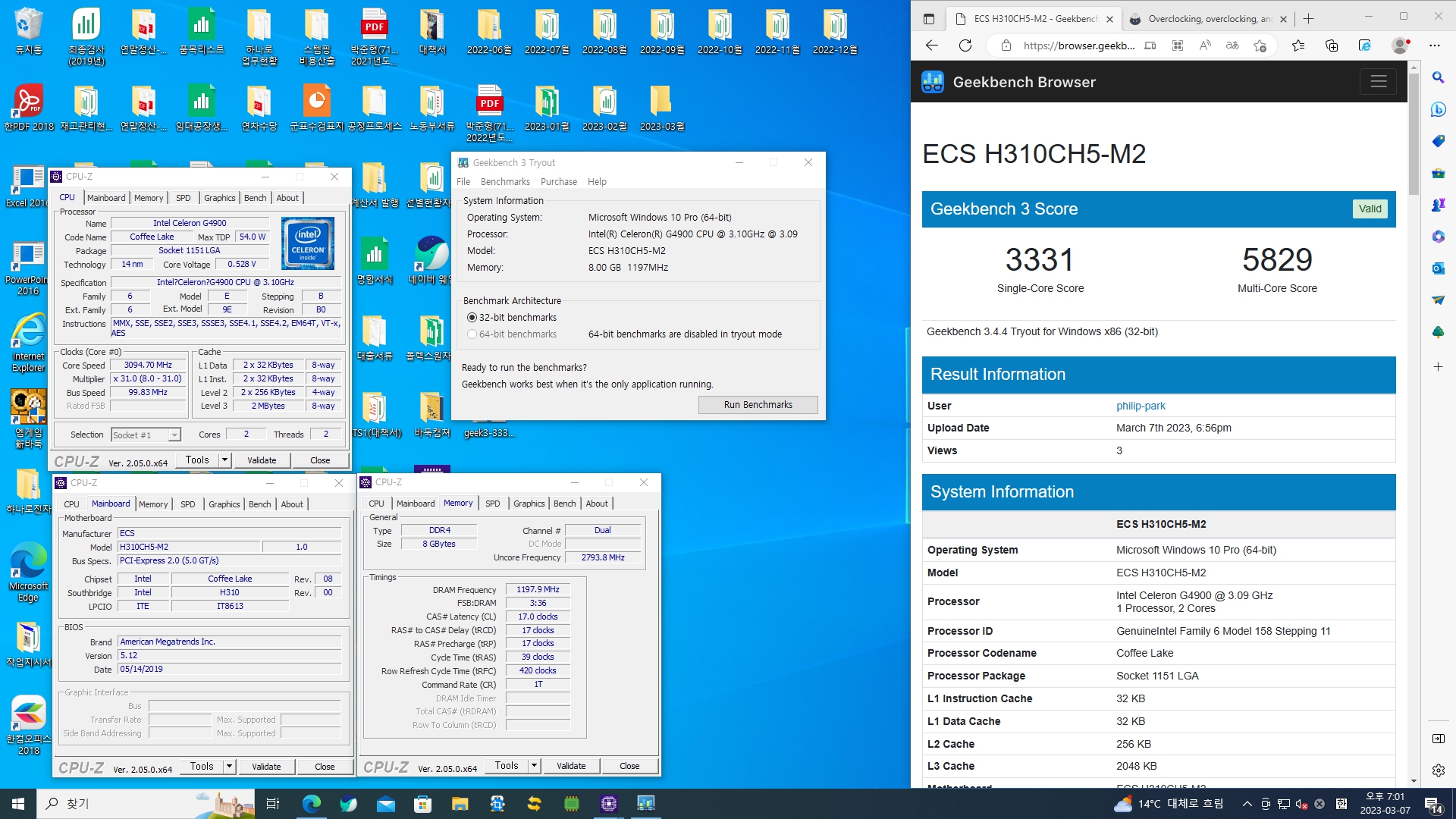1456x819 pixels.
Task: Open Tools dropdown arrow in Mainboard CPU-Z window
Action: pyautogui.click(x=229, y=767)
